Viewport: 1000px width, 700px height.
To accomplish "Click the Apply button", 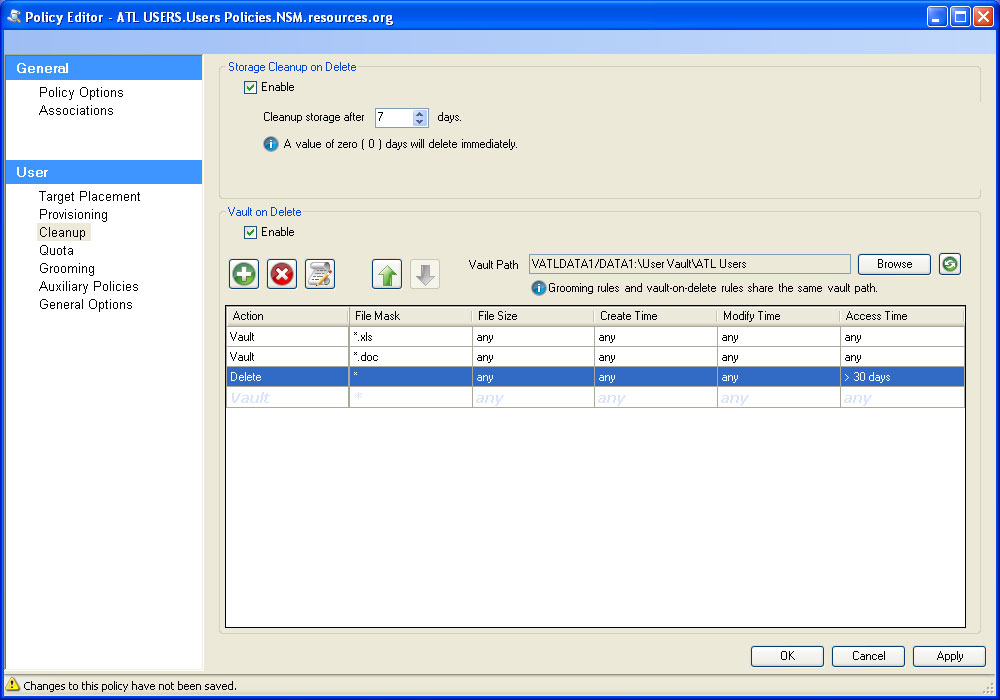I will [x=949, y=656].
